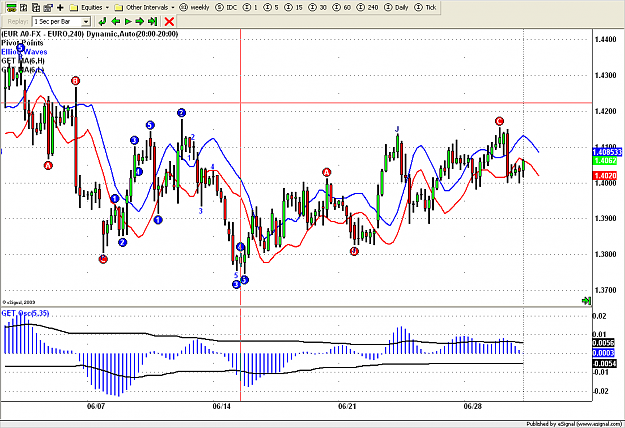Click 'Published by eSignal' footer text
This screenshot has height=428, width=625.
574,424
